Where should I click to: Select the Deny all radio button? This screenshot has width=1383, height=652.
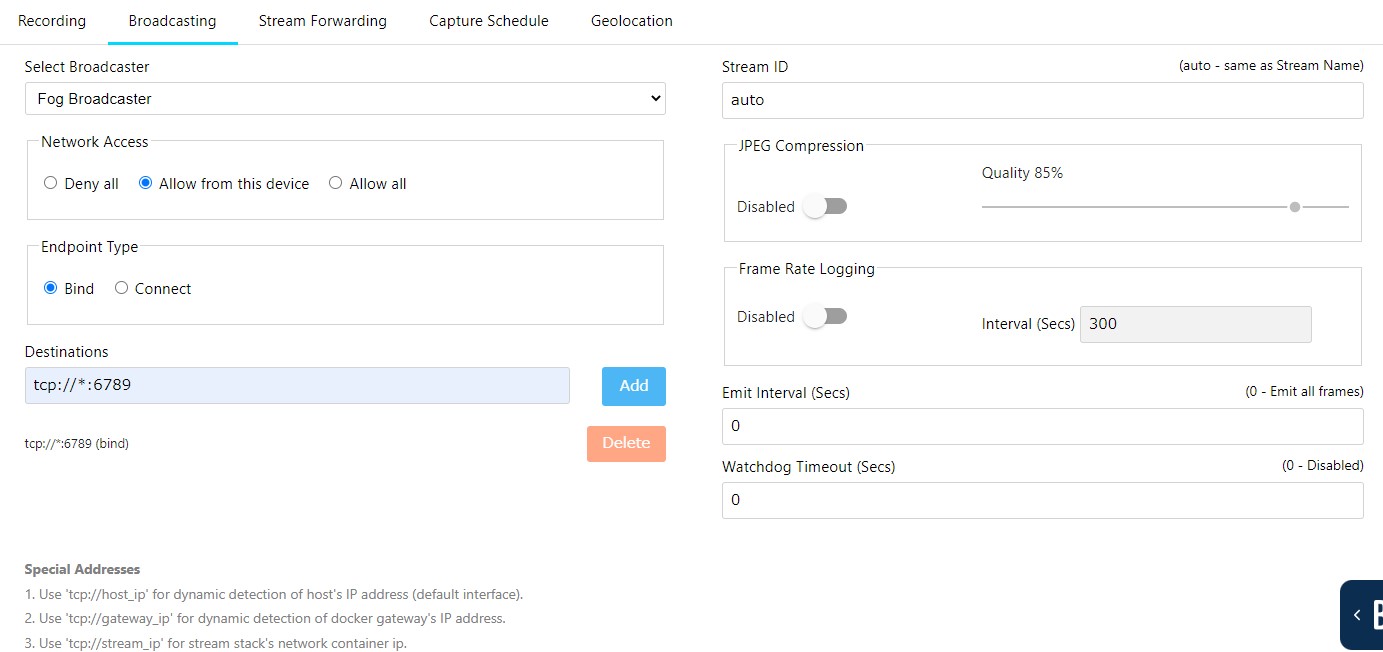point(51,184)
